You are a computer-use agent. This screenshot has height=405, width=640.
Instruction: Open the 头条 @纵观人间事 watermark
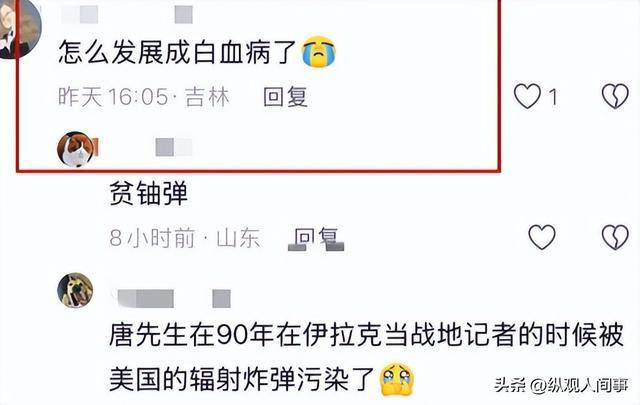(x=562, y=385)
